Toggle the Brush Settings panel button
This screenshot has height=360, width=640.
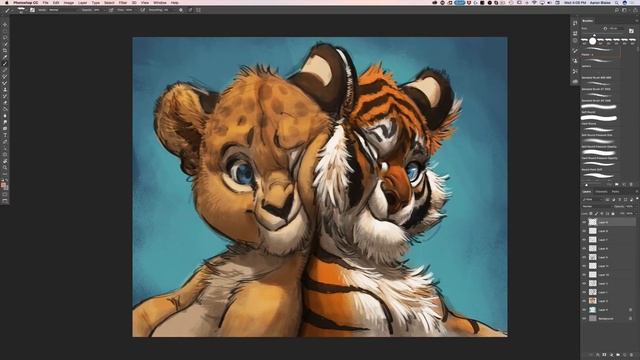pos(32,10)
